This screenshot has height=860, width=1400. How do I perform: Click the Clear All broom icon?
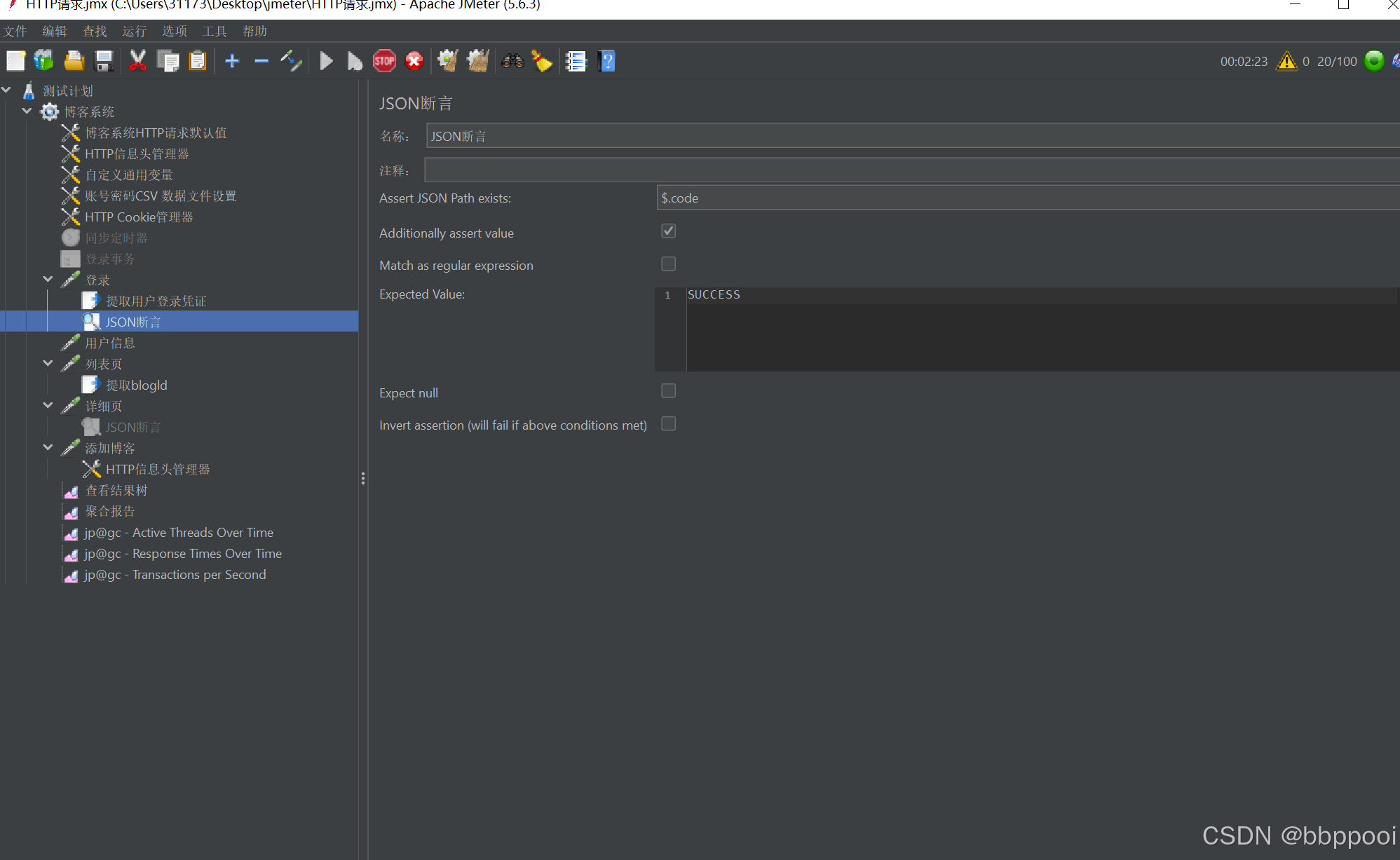(478, 62)
